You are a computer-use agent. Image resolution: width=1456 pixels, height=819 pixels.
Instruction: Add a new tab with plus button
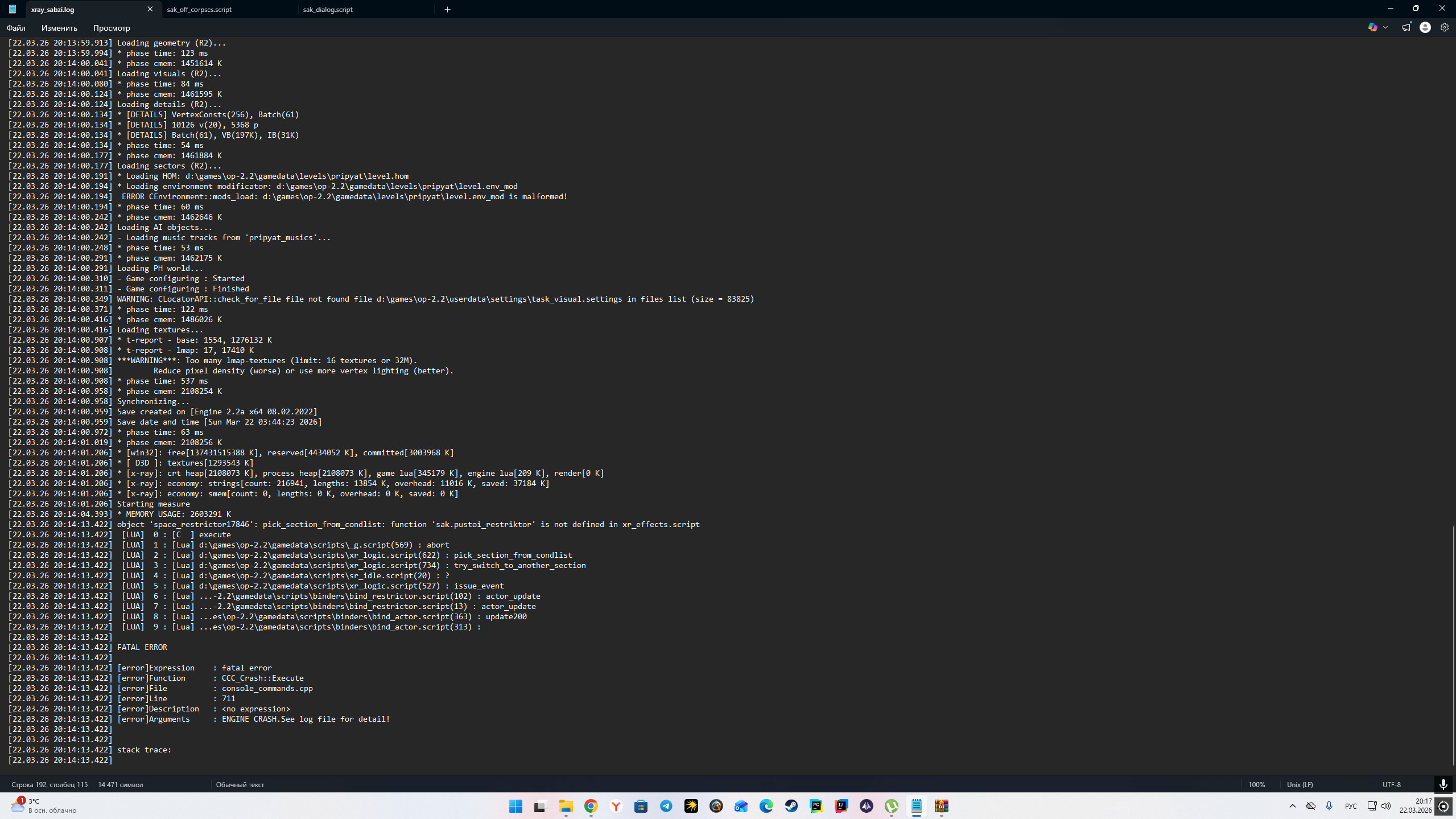click(x=448, y=9)
